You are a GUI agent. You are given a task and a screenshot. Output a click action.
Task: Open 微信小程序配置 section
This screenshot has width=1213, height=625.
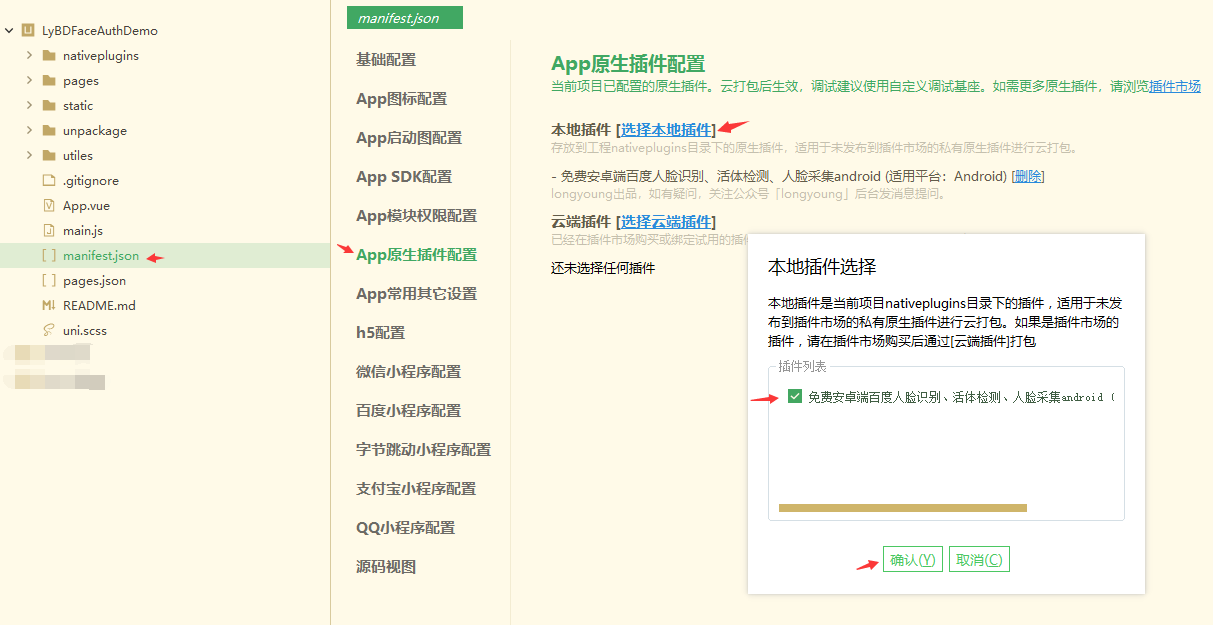pos(409,372)
